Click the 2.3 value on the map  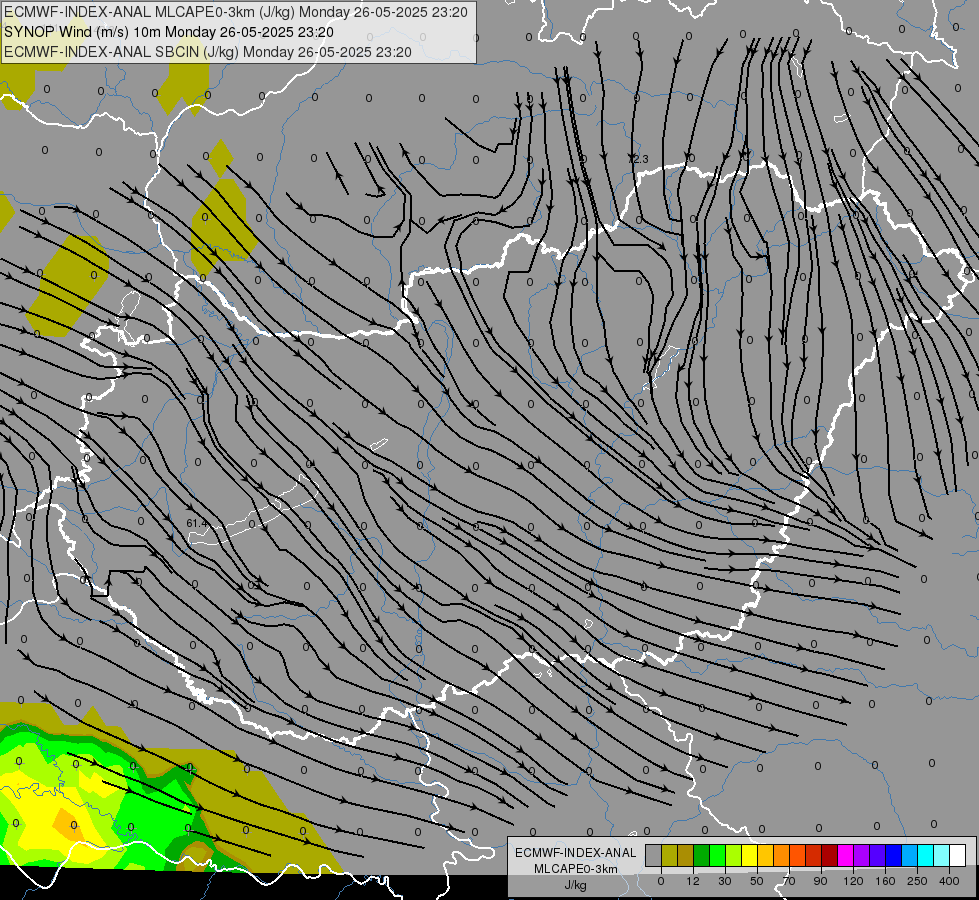click(x=640, y=159)
